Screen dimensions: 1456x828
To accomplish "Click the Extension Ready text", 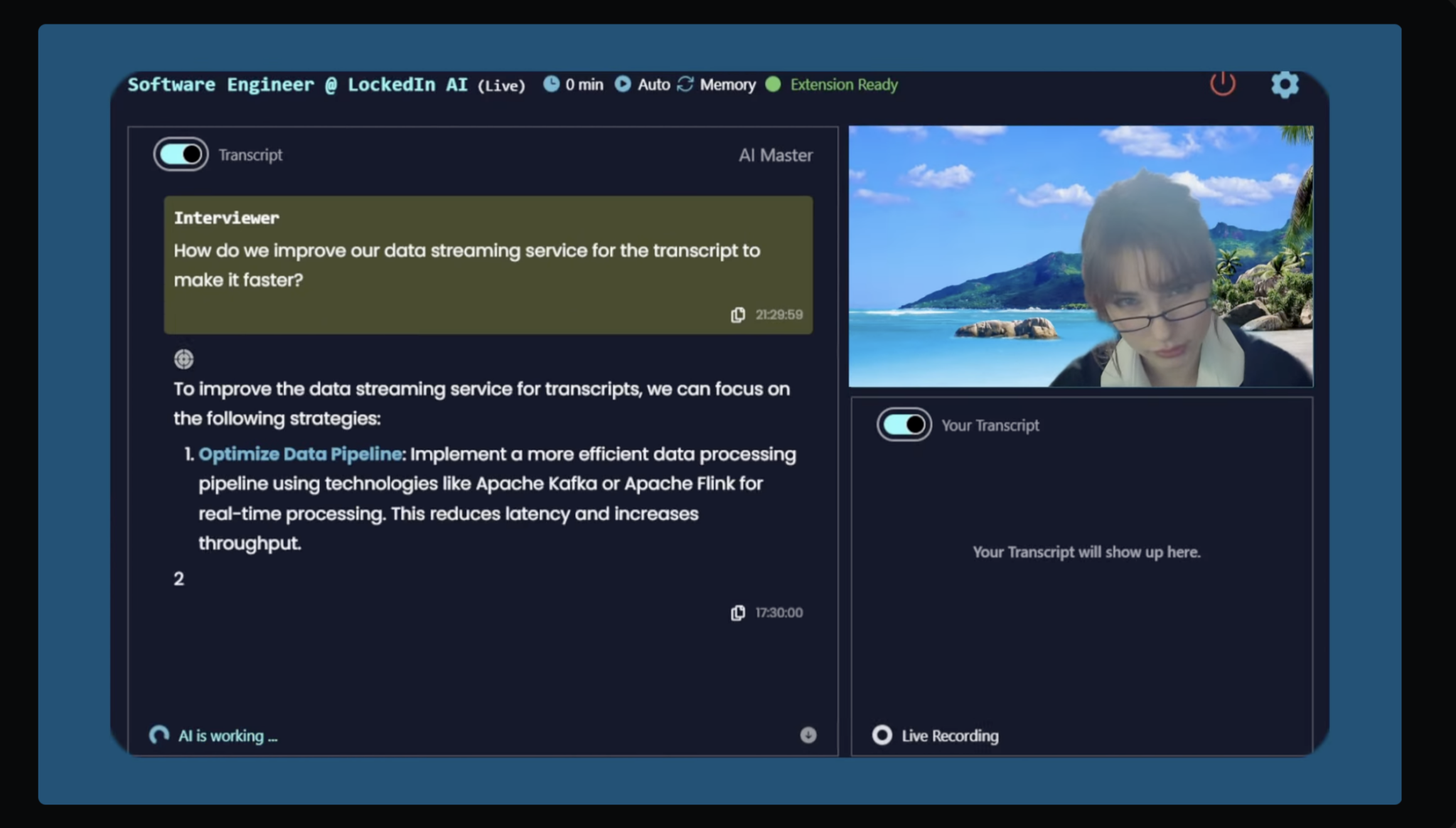I will [844, 85].
